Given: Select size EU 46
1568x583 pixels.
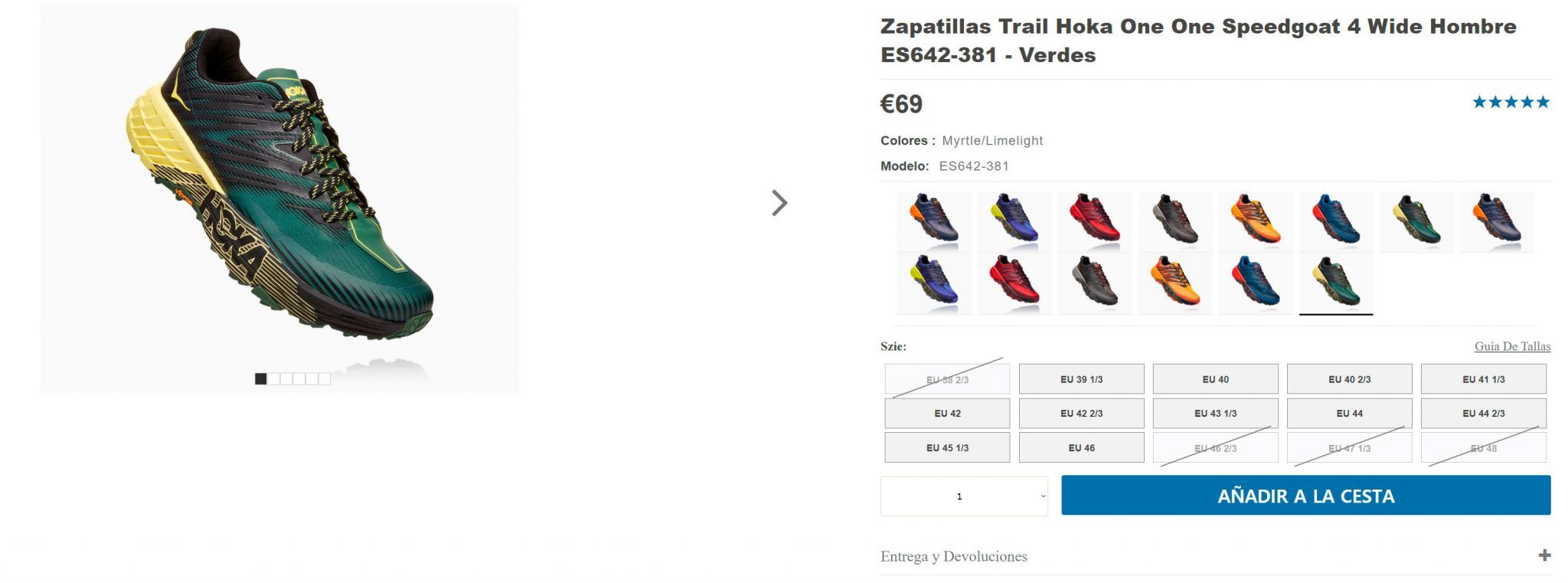Looking at the screenshot, I should pyautogui.click(x=1082, y=447).
